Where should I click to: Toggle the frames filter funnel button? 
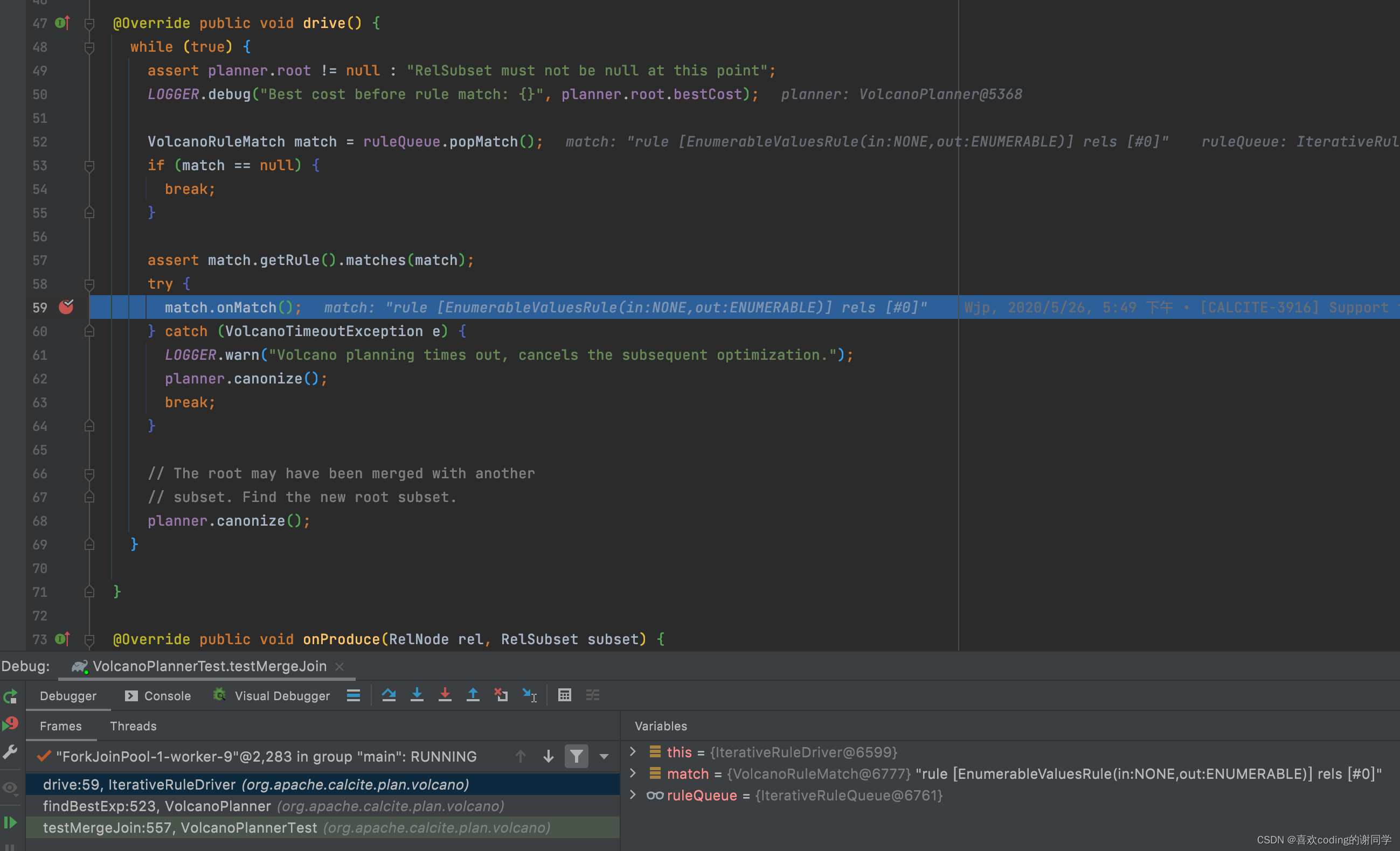(576, 756)
